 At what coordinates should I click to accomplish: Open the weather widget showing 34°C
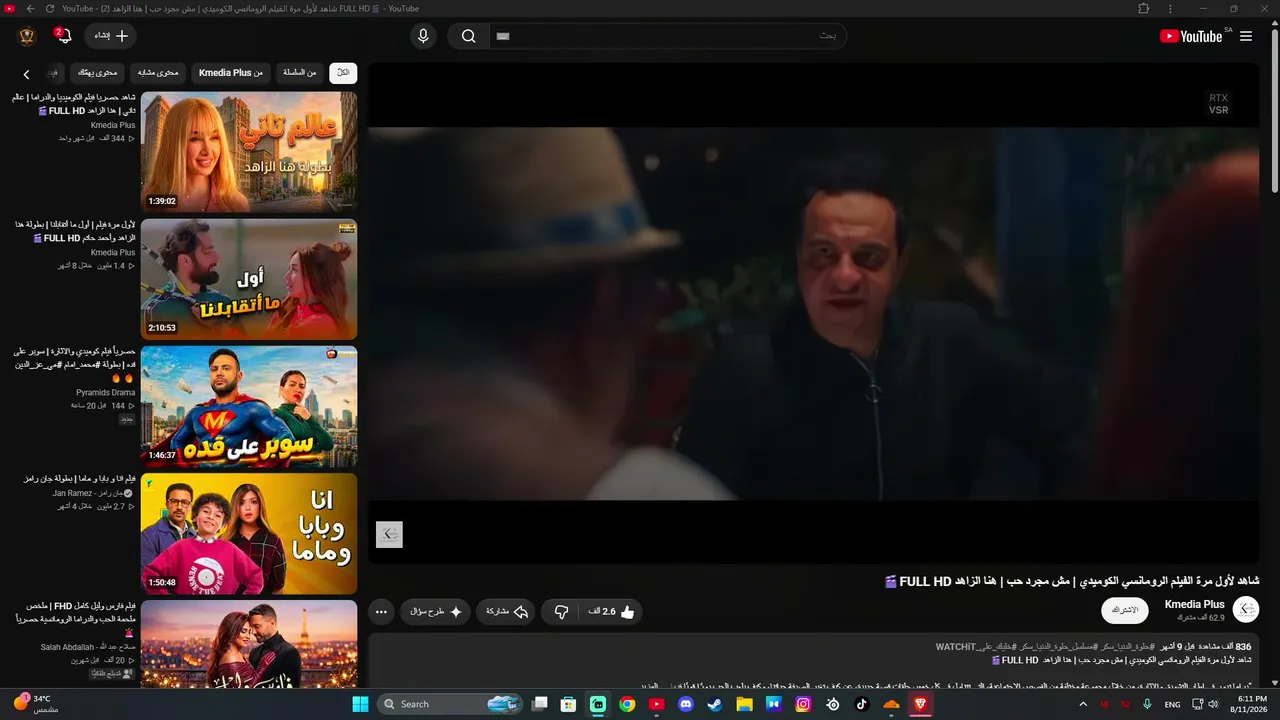coord(36,704)
